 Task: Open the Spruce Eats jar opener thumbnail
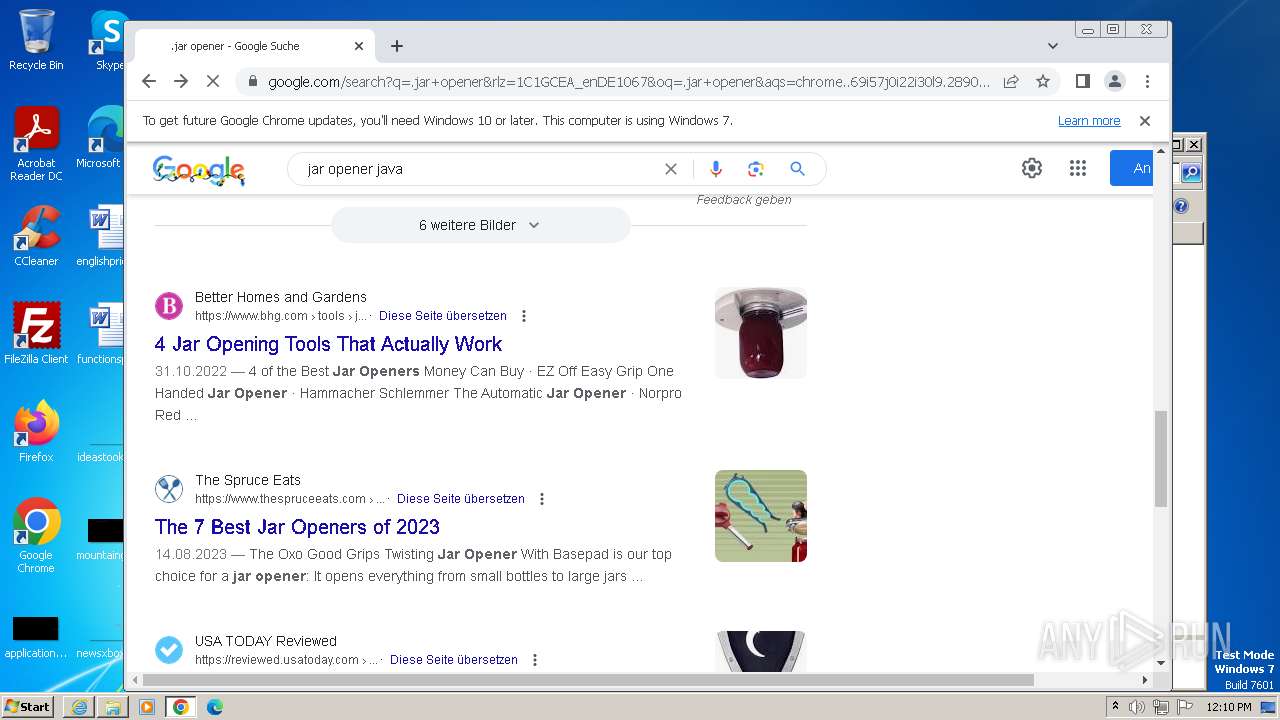[761, 516]
